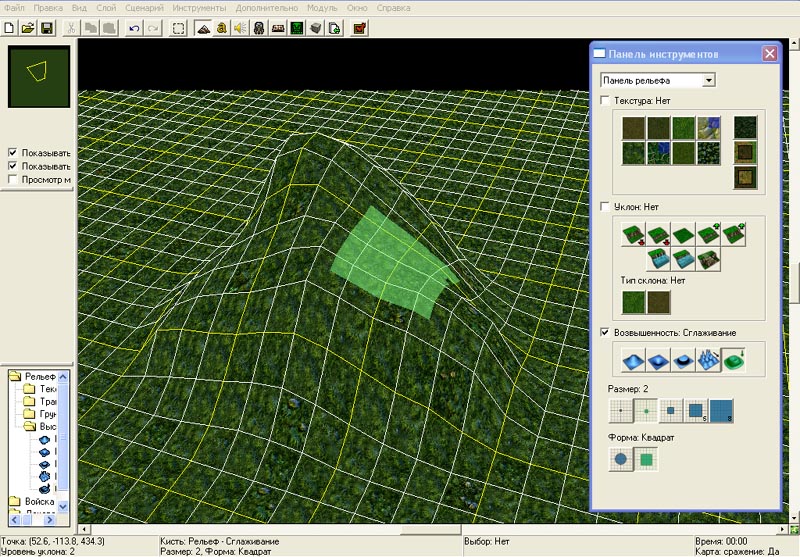This screenshot has width=800, height=557.
Task: Click the Save map toolbar icon
Action: [46, 28]
